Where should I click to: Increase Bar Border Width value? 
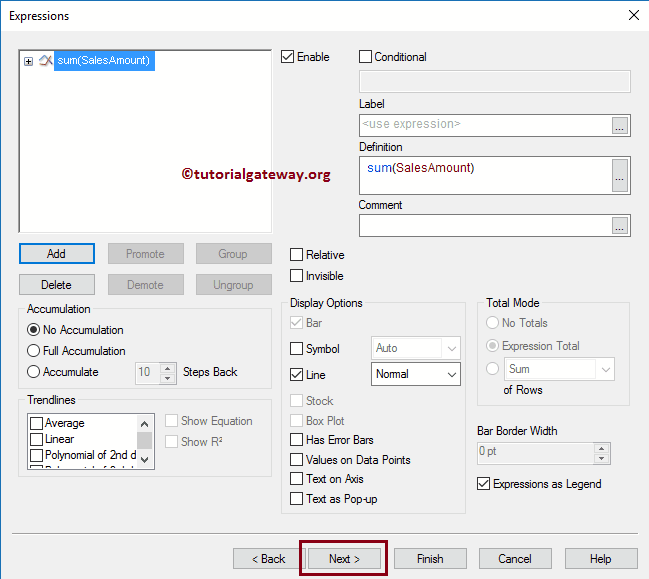601,448
